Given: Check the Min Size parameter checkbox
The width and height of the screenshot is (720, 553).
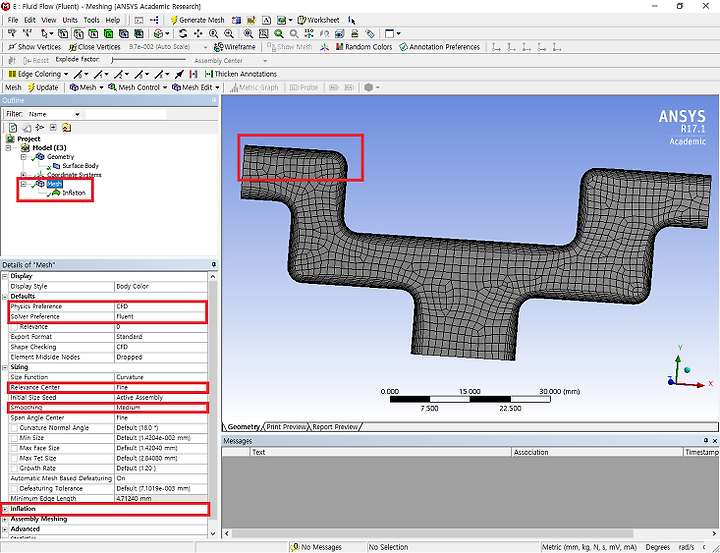Looking at the screenshot, I should tap(13, 438).
